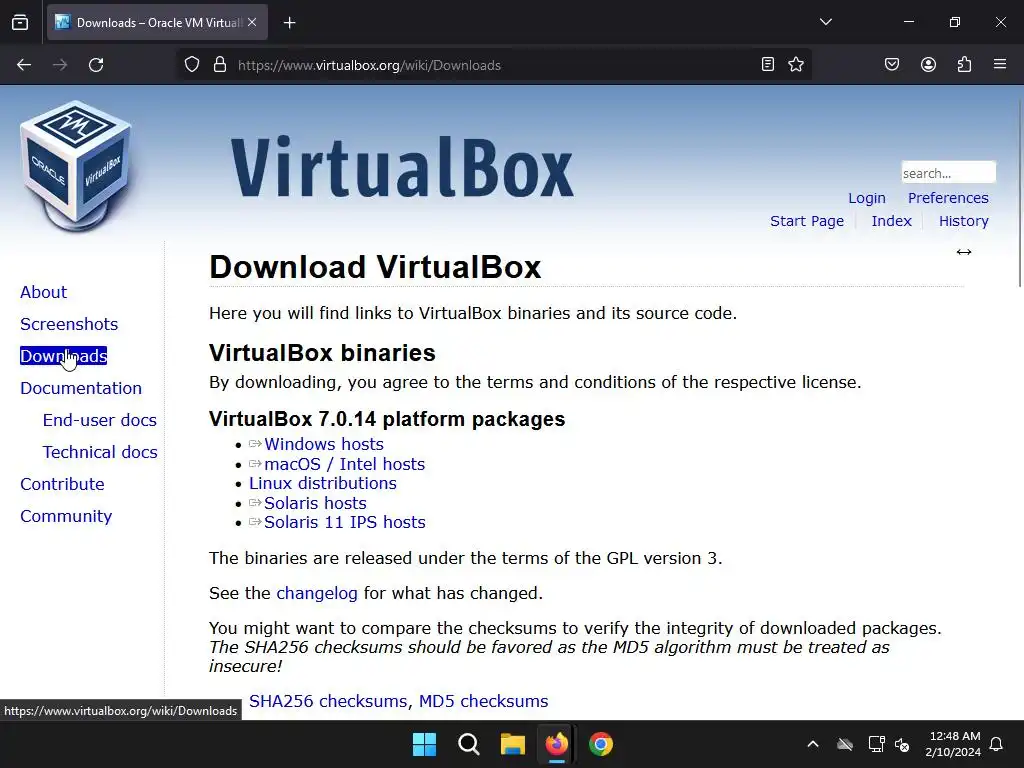This screenshot has width=1024, height=768.
Task: Download the macOS / Intel hosts package
Action: (x=344, y=464)
